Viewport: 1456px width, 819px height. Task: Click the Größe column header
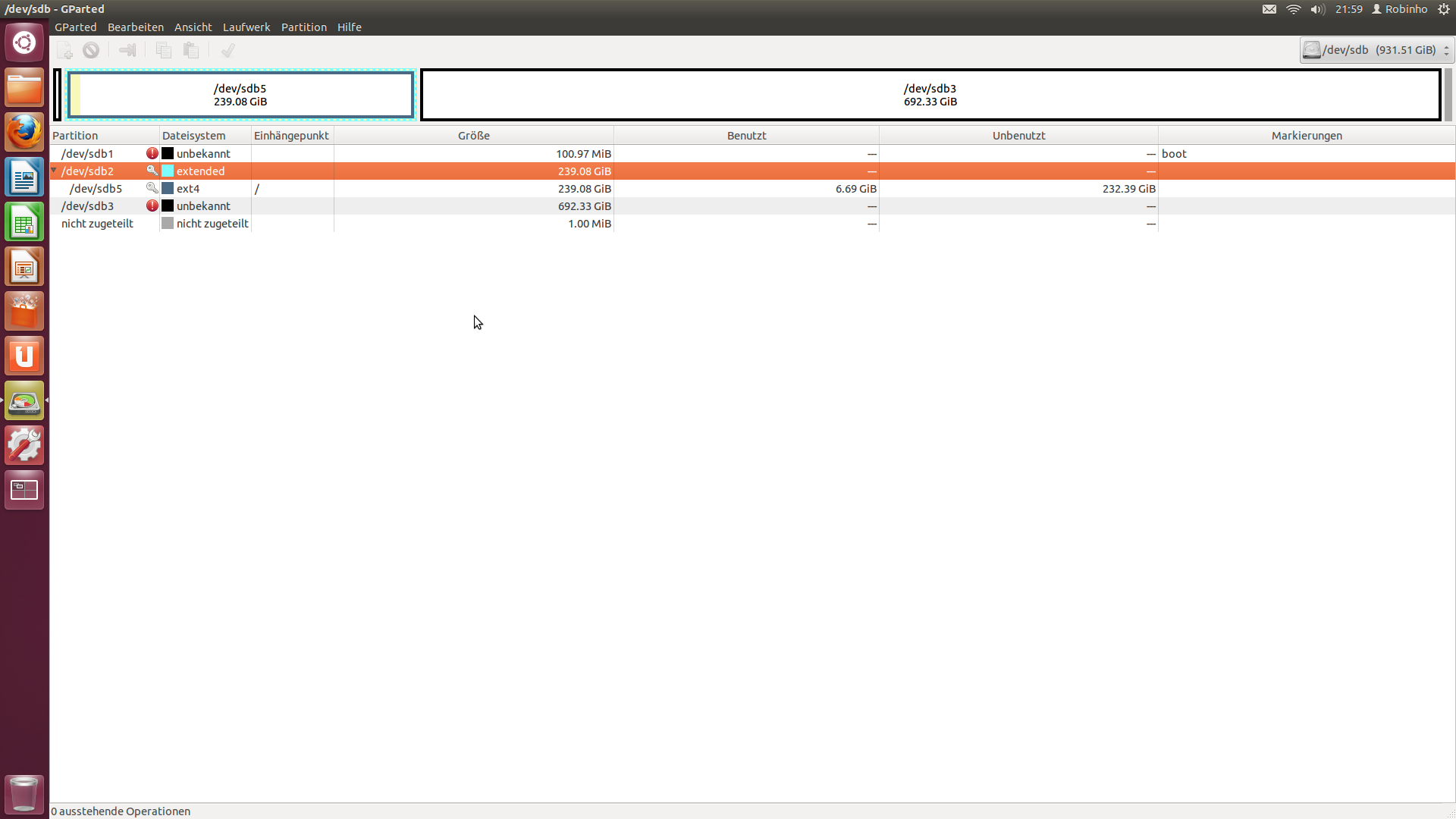pyautogui.click(x=473, y=136)
